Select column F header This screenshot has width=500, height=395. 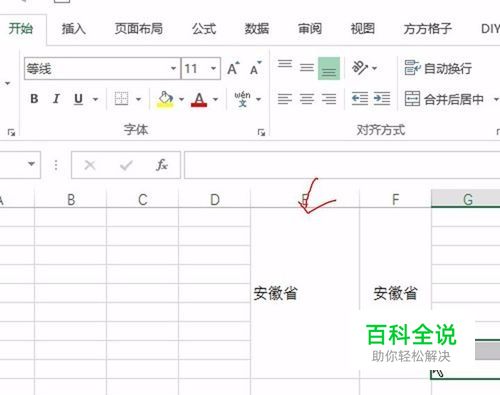pyautogui.click(x=395, y=199)
